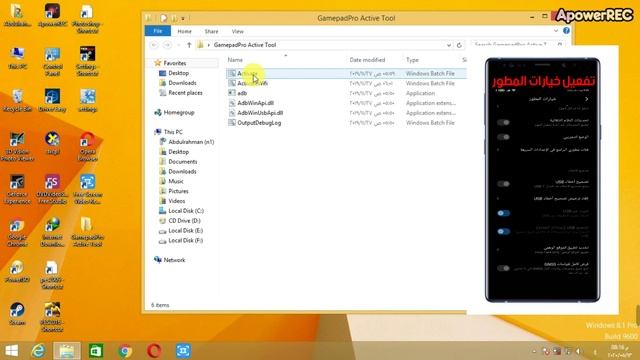
Task: Sort files by Name column
Action: (x=235, y=60)
